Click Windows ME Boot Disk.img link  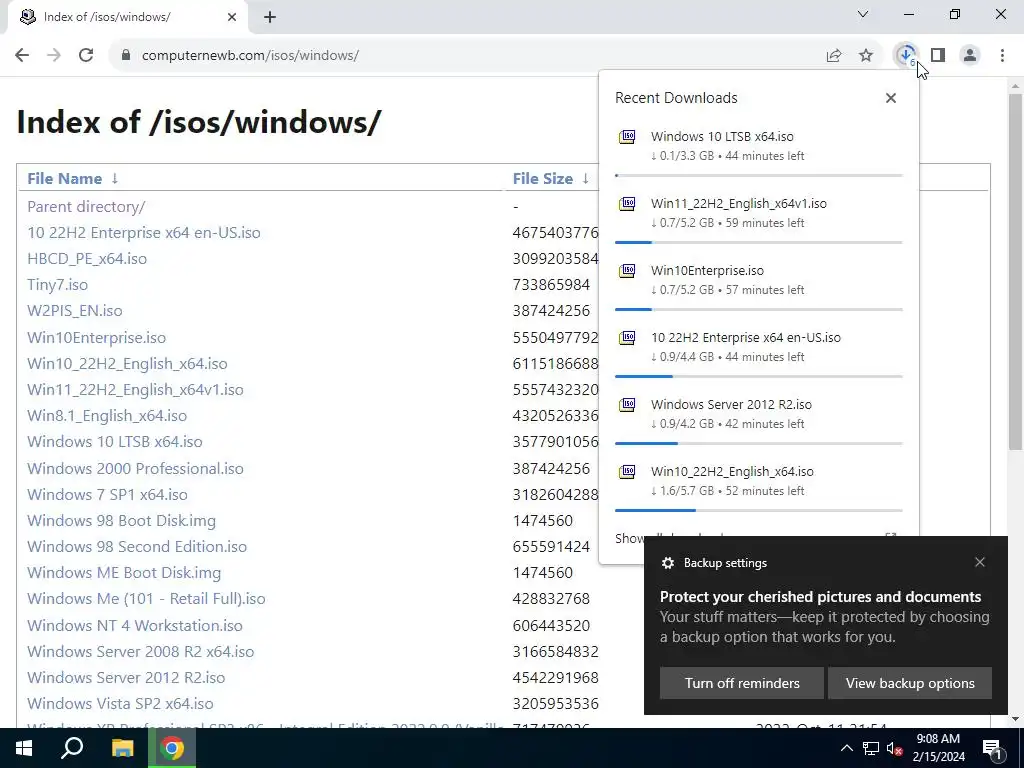(x=124, y=573)
